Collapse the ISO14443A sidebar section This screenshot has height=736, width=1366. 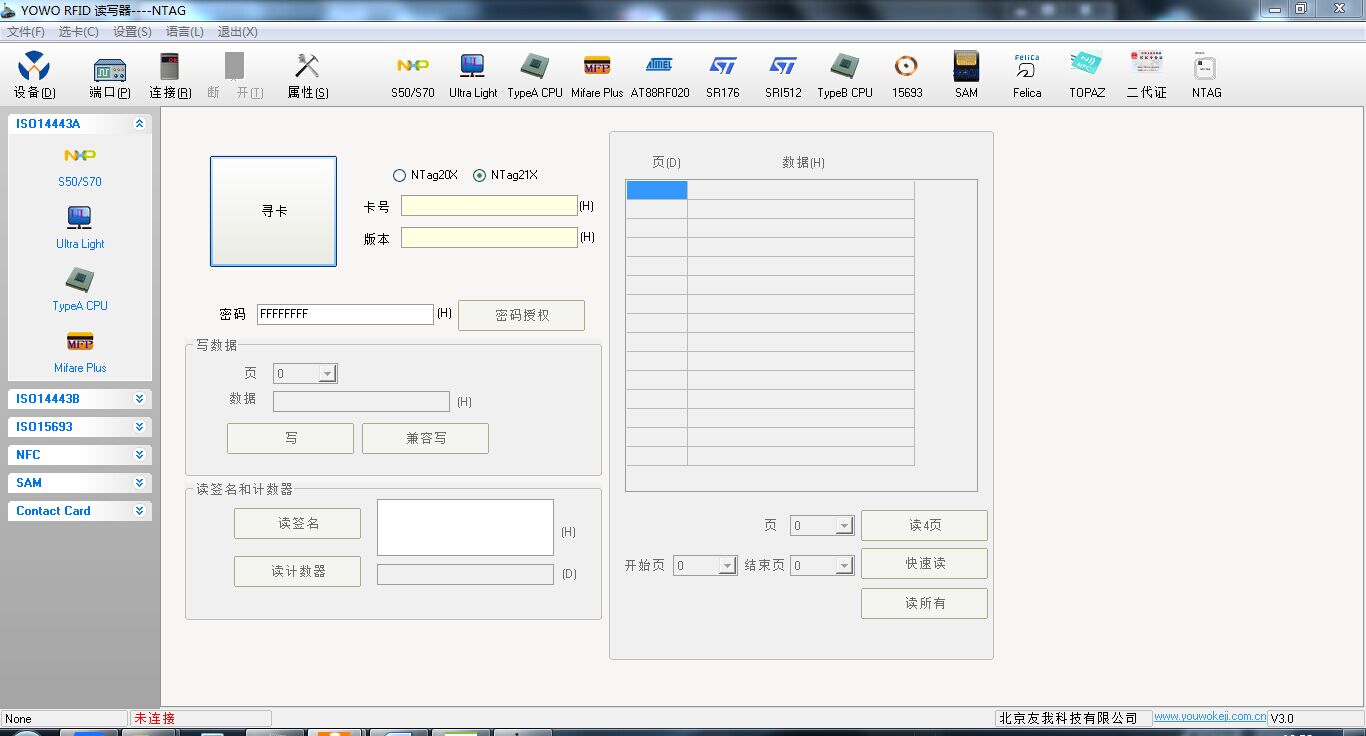(139, 124)
